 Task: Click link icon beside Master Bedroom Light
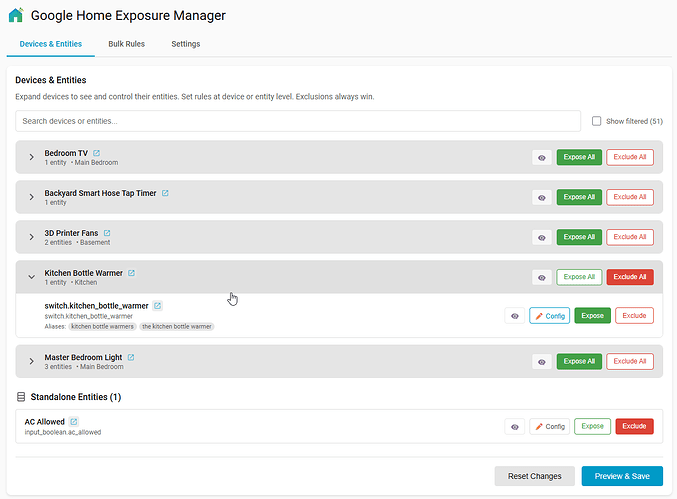tap(131, 357)
